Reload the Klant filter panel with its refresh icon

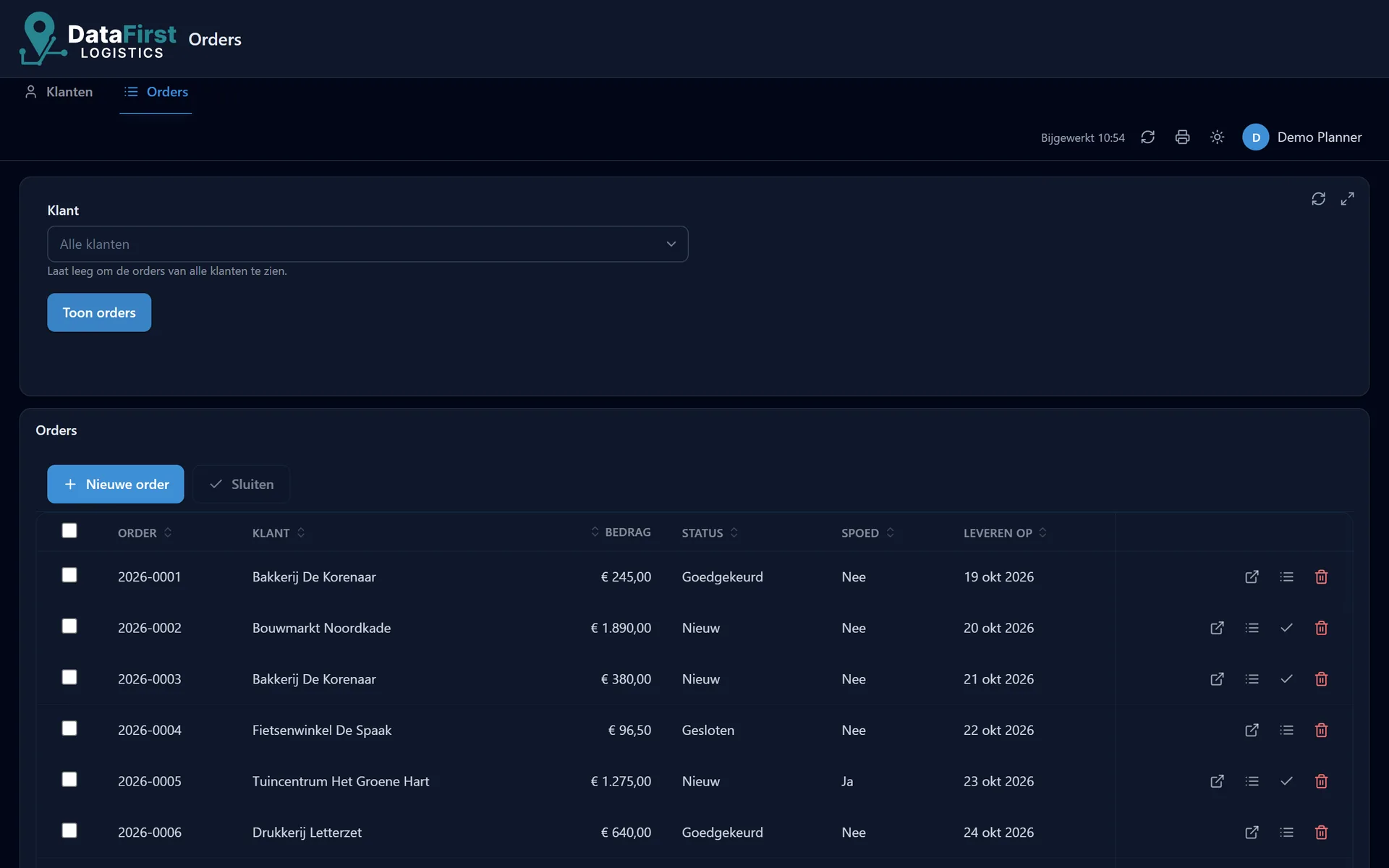click(x=1318, y=199)
